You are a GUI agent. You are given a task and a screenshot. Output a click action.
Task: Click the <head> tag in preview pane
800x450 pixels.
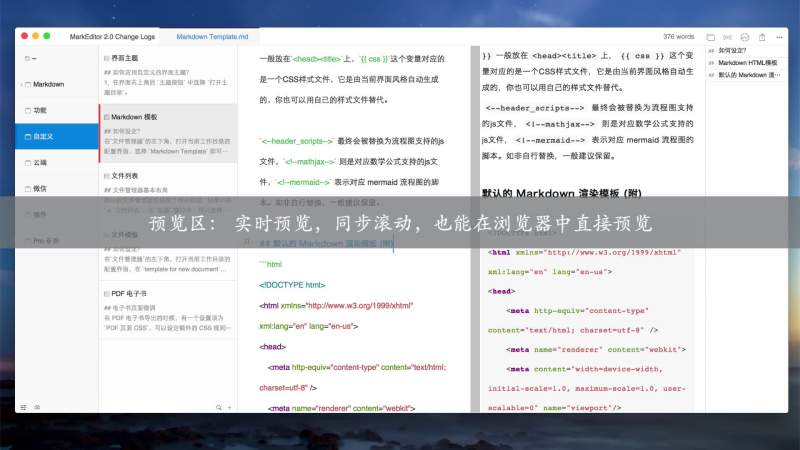click(x=502, y=291)
